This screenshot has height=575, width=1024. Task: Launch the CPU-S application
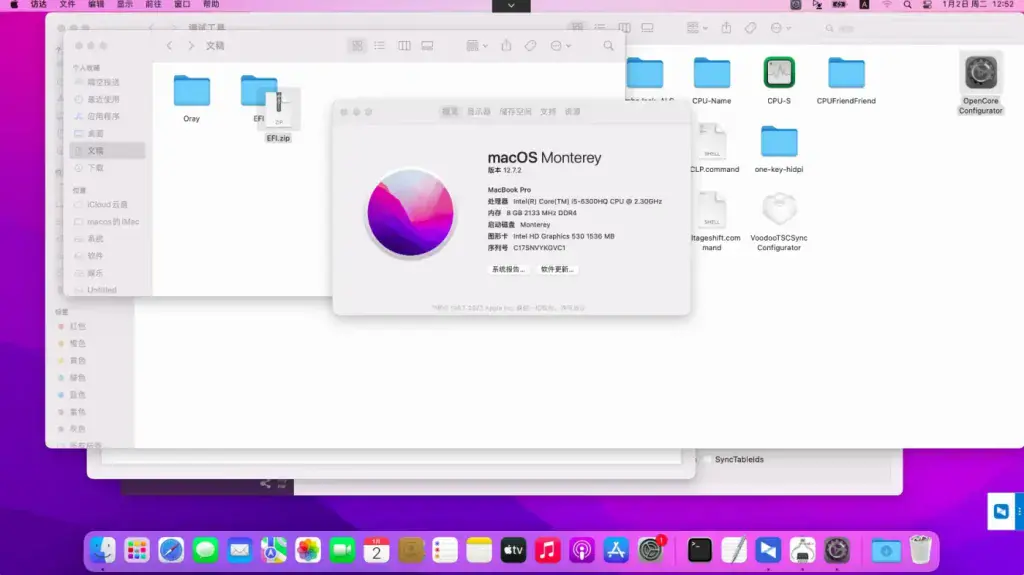tap(778, 73)
